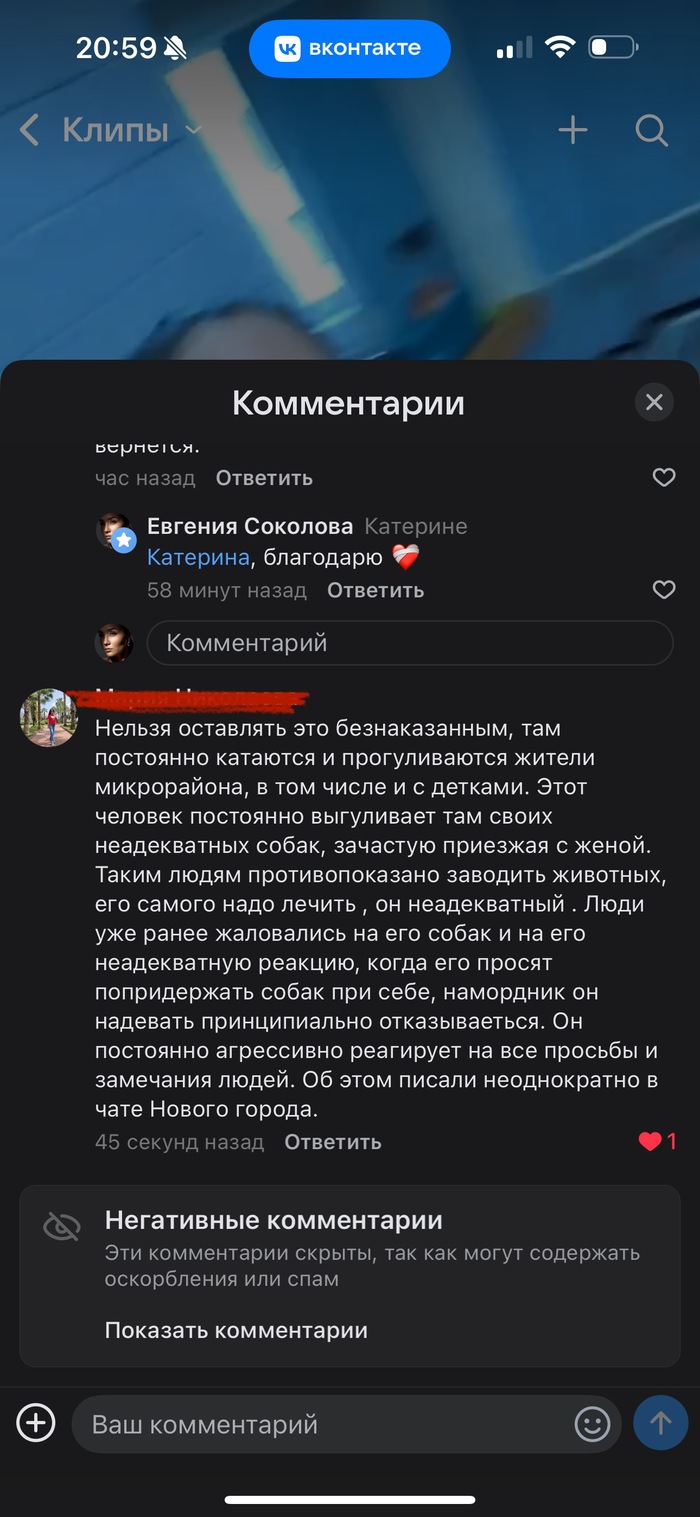Tap the plus icon to create clip
This screenshot has height=1517, width=700.
point(573,130)
